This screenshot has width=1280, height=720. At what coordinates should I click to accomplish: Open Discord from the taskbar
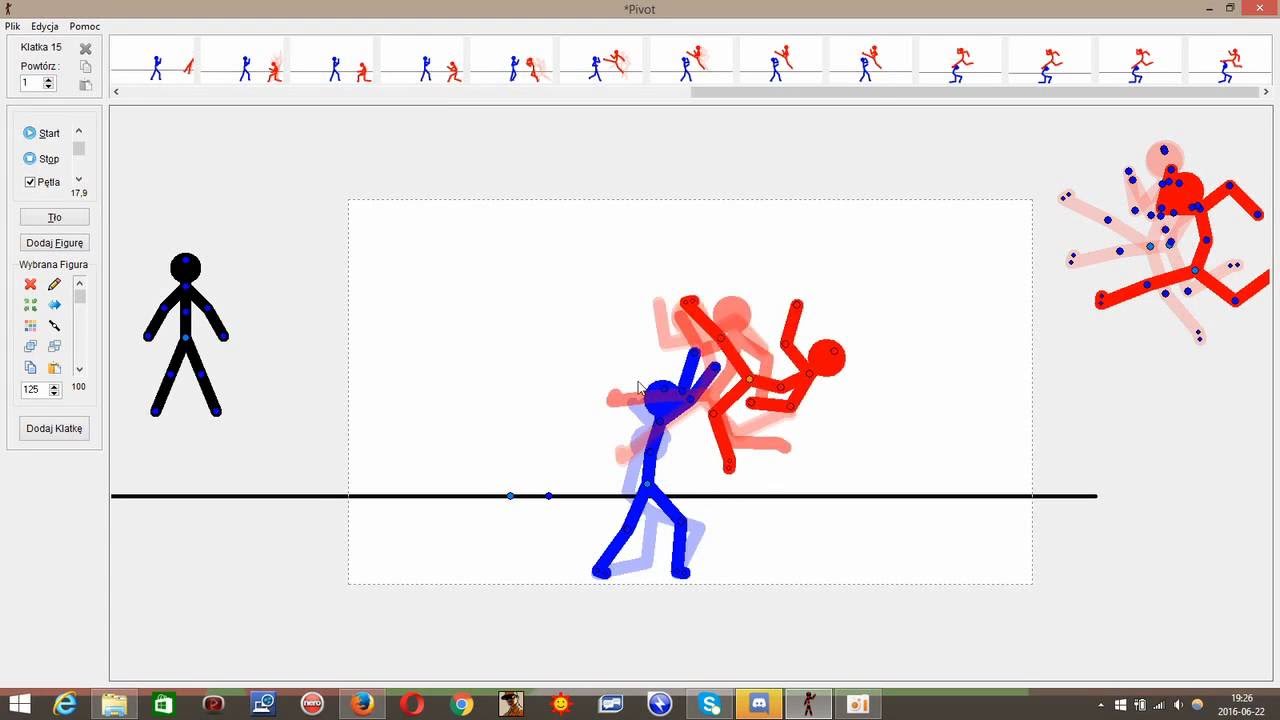(759, 704)
